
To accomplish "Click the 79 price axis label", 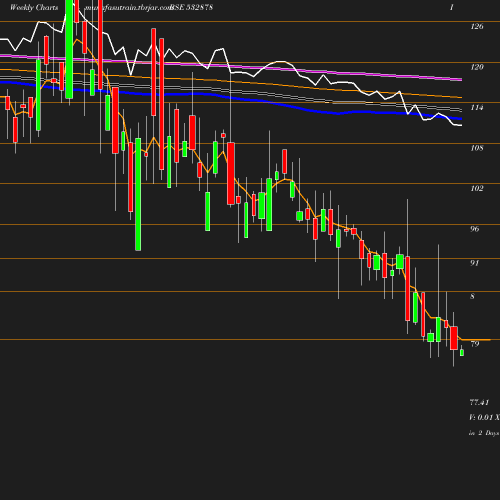I will pyautogui.click(x=475, y=344).
